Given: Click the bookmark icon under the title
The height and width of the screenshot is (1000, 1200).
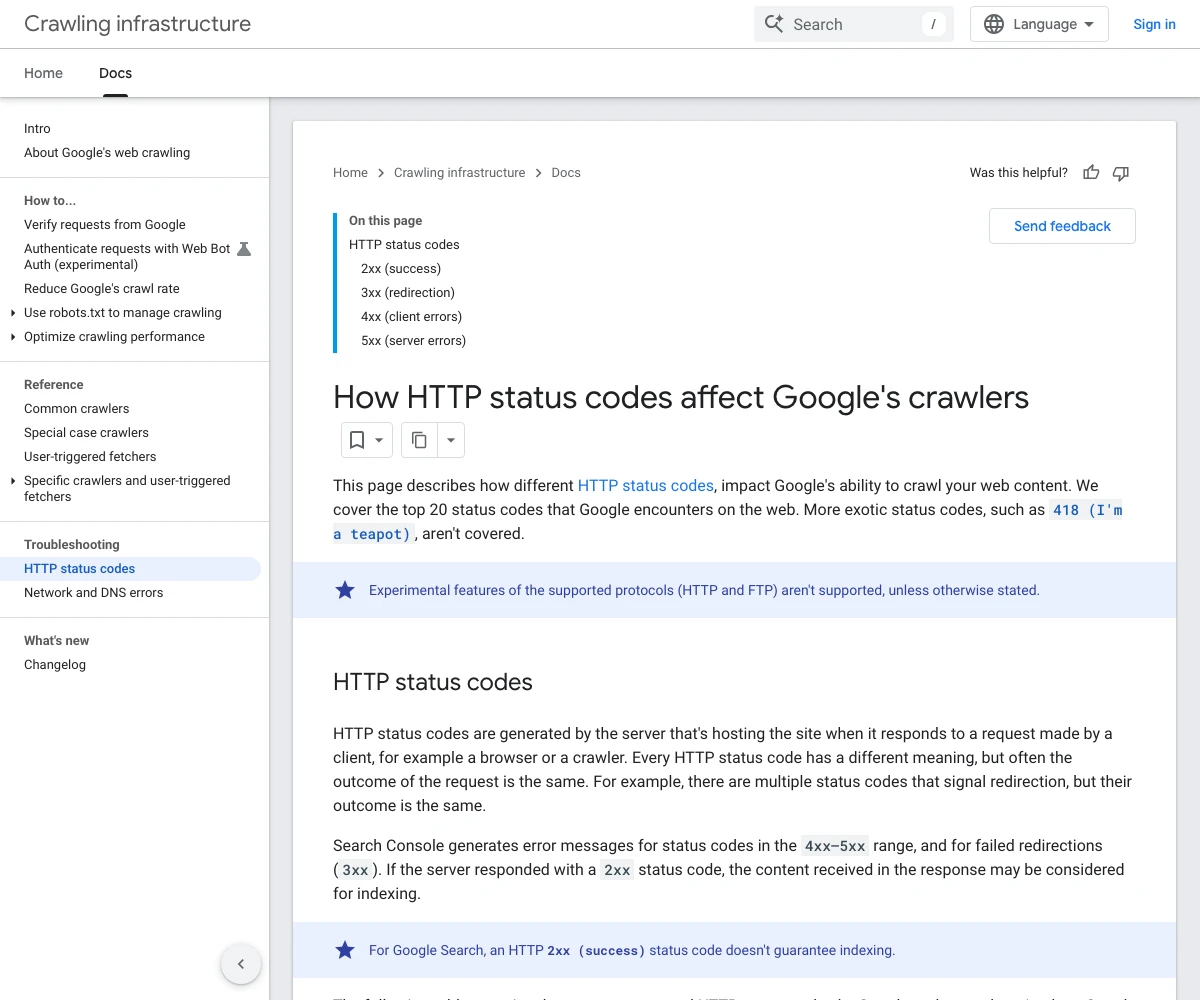Looking at the screenshot, I should coord(356,440).
